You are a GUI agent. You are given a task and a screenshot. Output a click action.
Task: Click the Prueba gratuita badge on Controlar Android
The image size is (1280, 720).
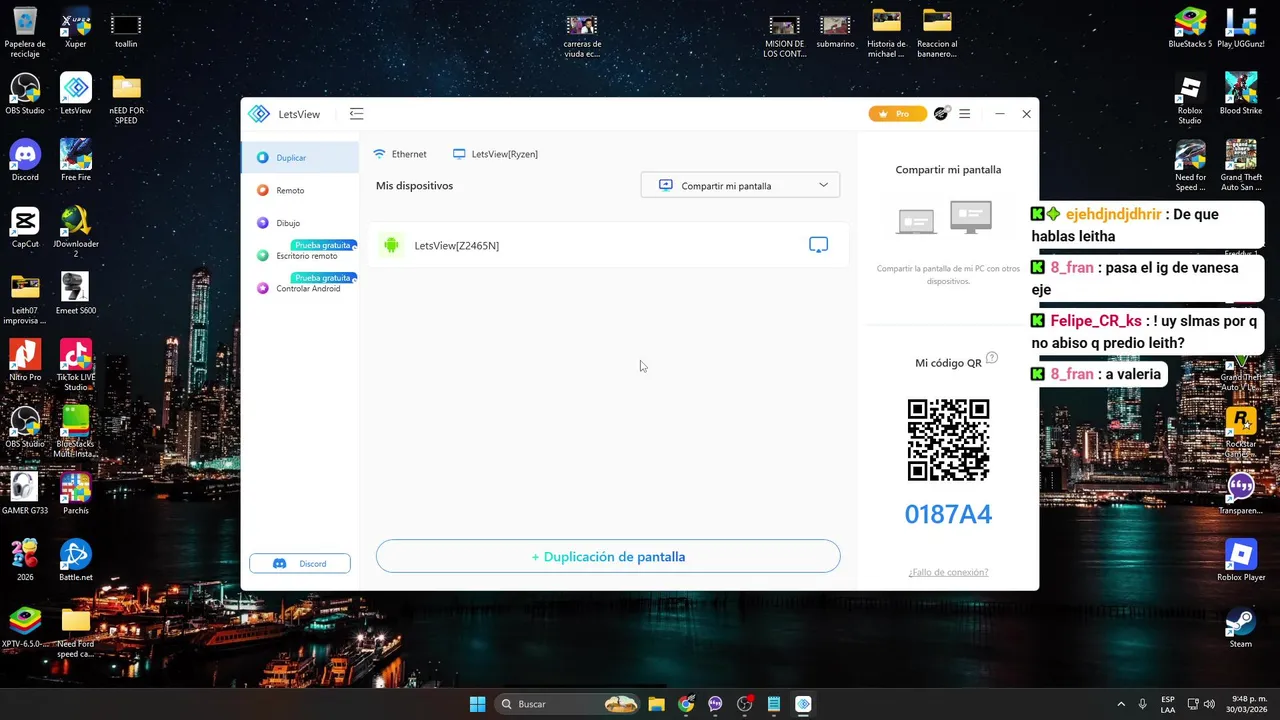pyautogui.click(x=323, y=277)
